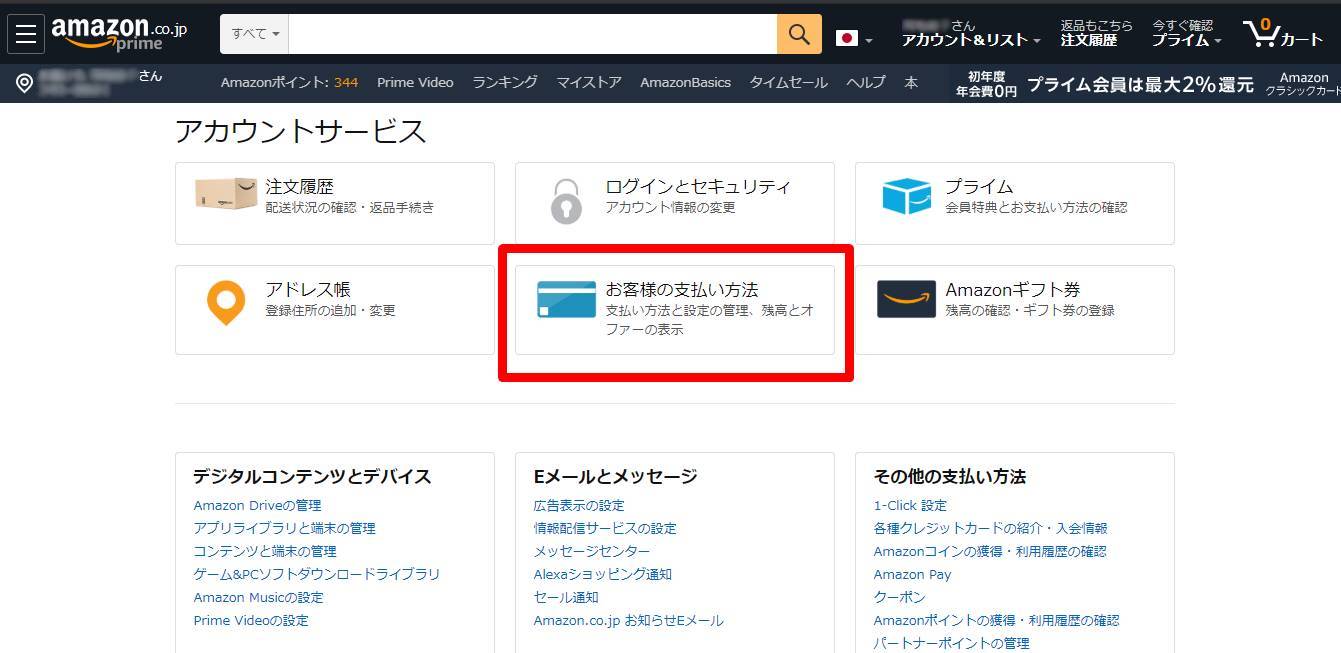Image resolution: width=1341 pixels, height=653 pixels.
Task: Open the アドレス帳 card title
Action: [x=308, y=290]
